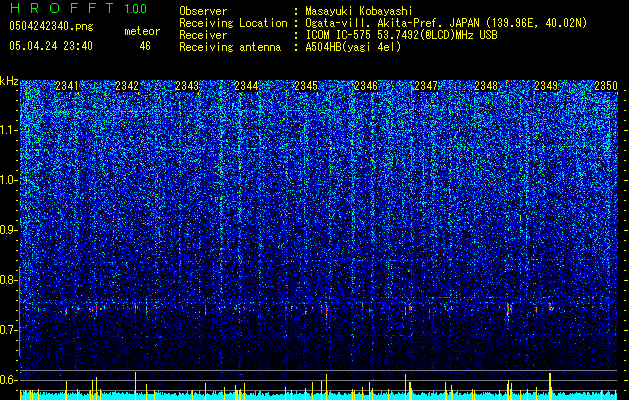Click time marker 2343 on spectrogram
This screenshot has width=629, height=400.
[187, 86]
